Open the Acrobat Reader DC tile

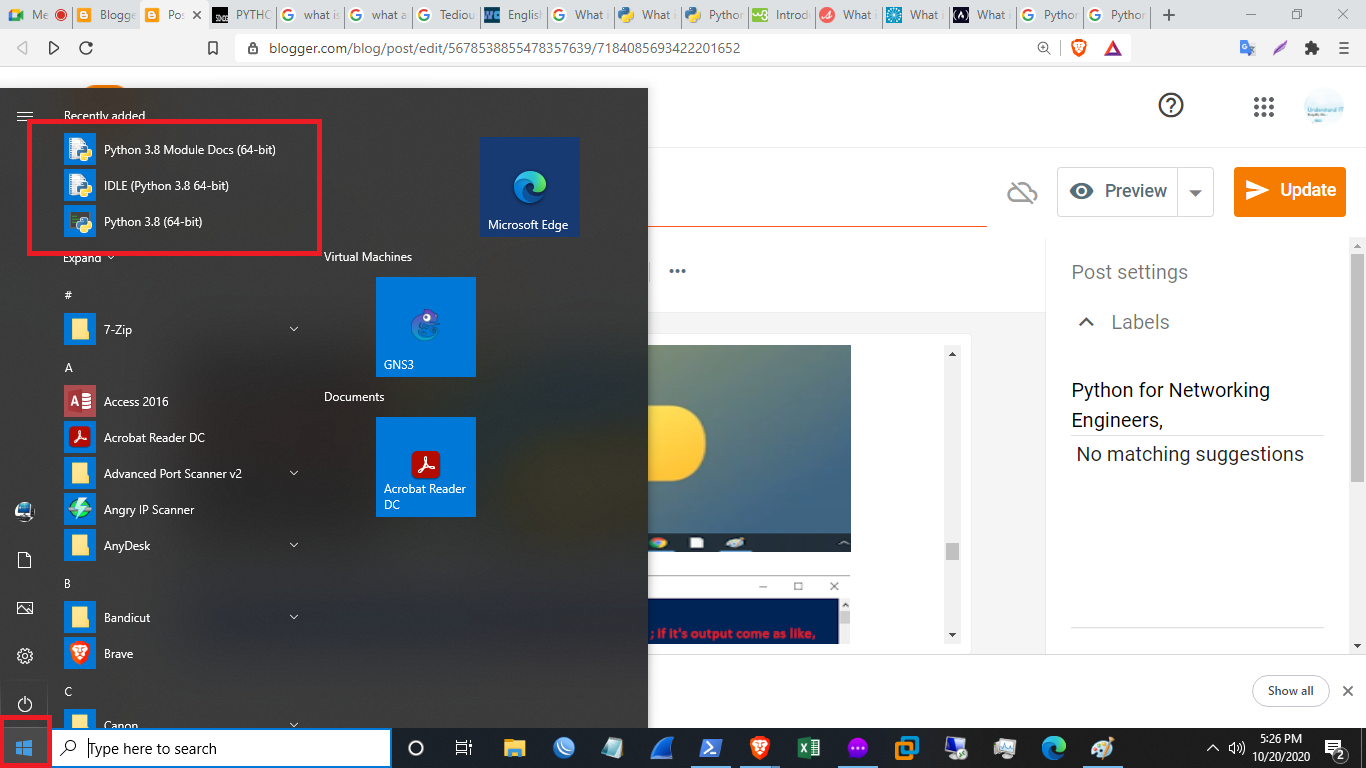(426, 467)
